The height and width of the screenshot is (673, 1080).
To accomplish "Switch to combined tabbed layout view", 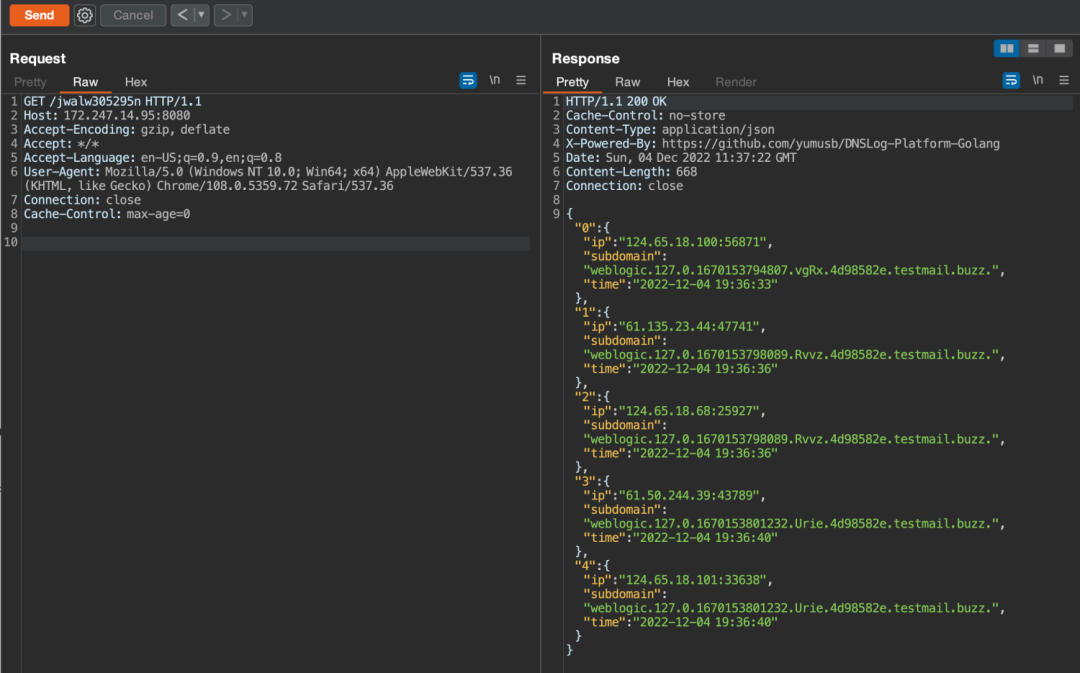I will pos(1059,48).
